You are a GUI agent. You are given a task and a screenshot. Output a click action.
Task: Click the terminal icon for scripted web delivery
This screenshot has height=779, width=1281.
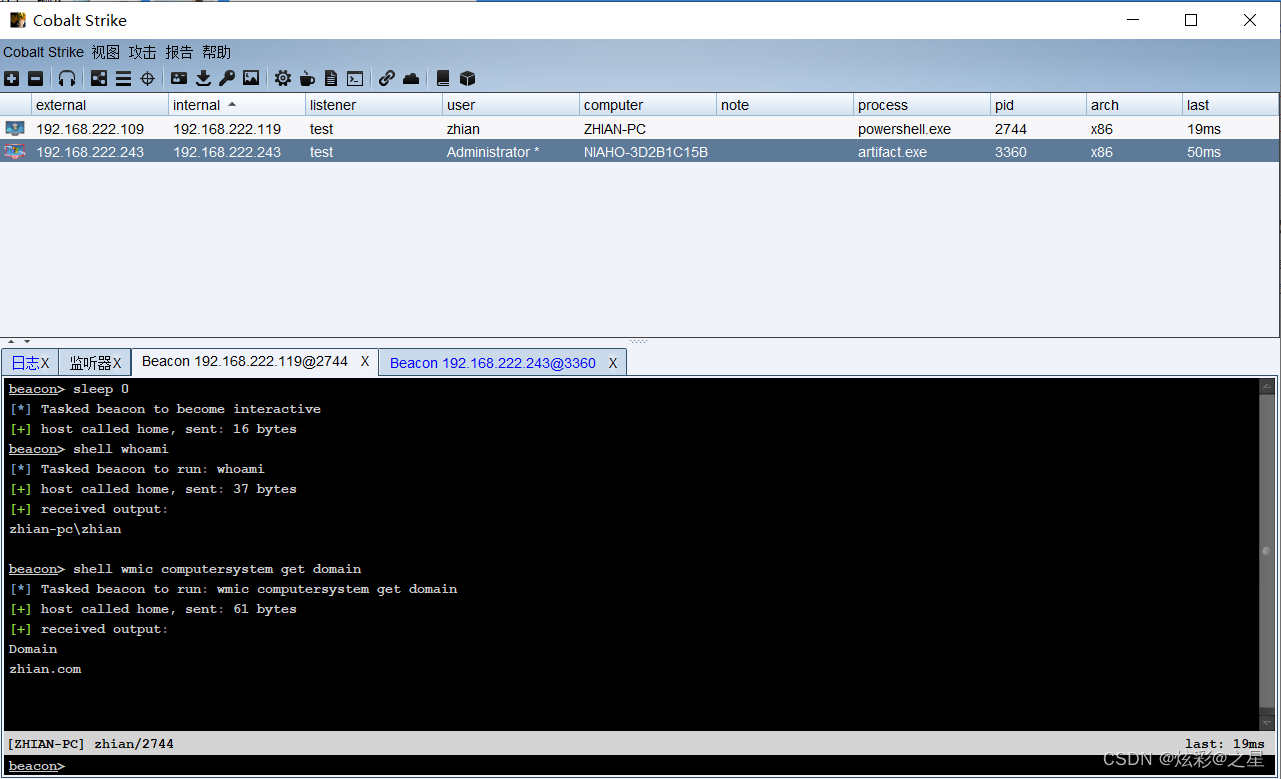click(x=355, y=78)
